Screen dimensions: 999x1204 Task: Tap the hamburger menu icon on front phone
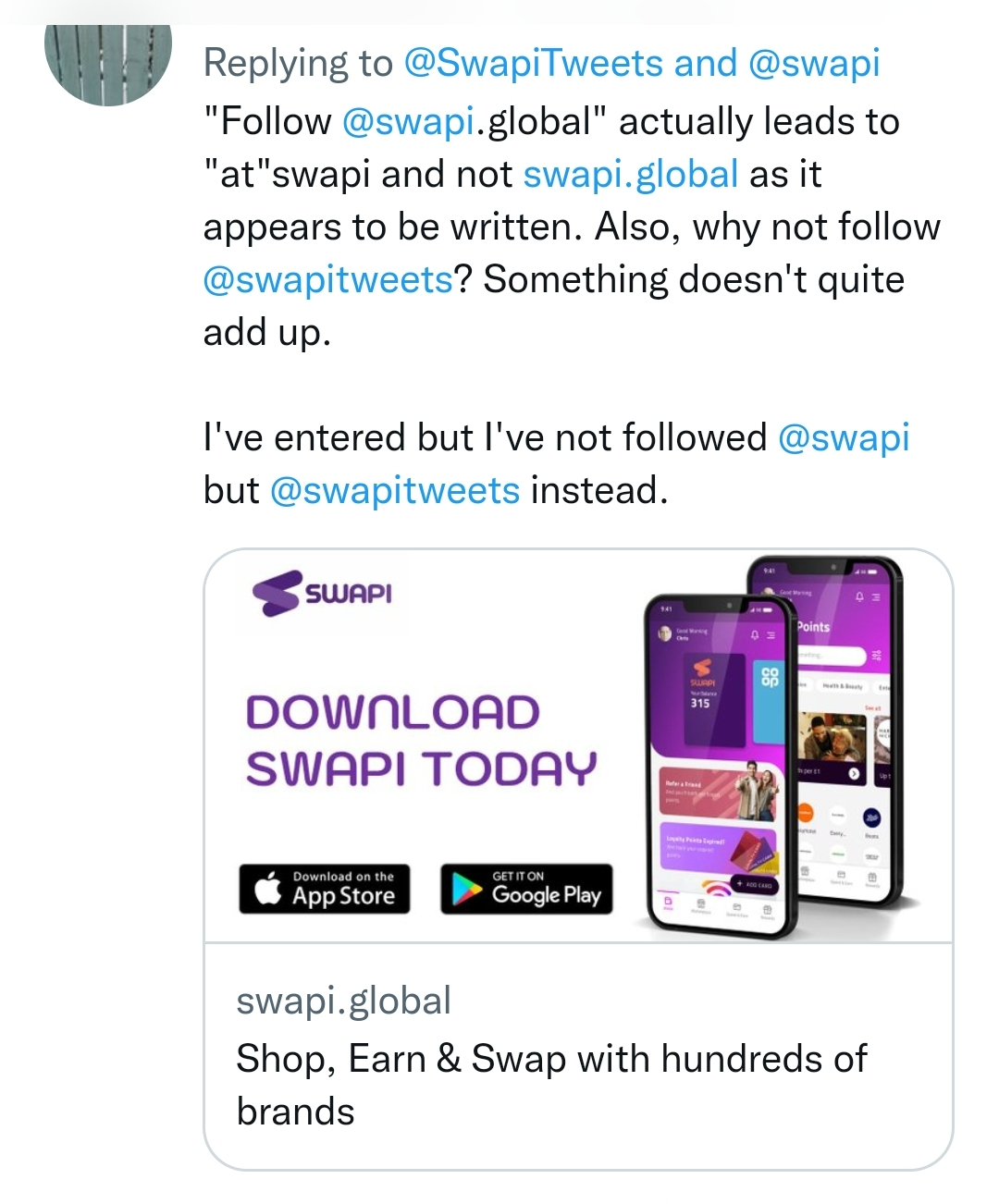pyautogui.click(x=771, y=635)
